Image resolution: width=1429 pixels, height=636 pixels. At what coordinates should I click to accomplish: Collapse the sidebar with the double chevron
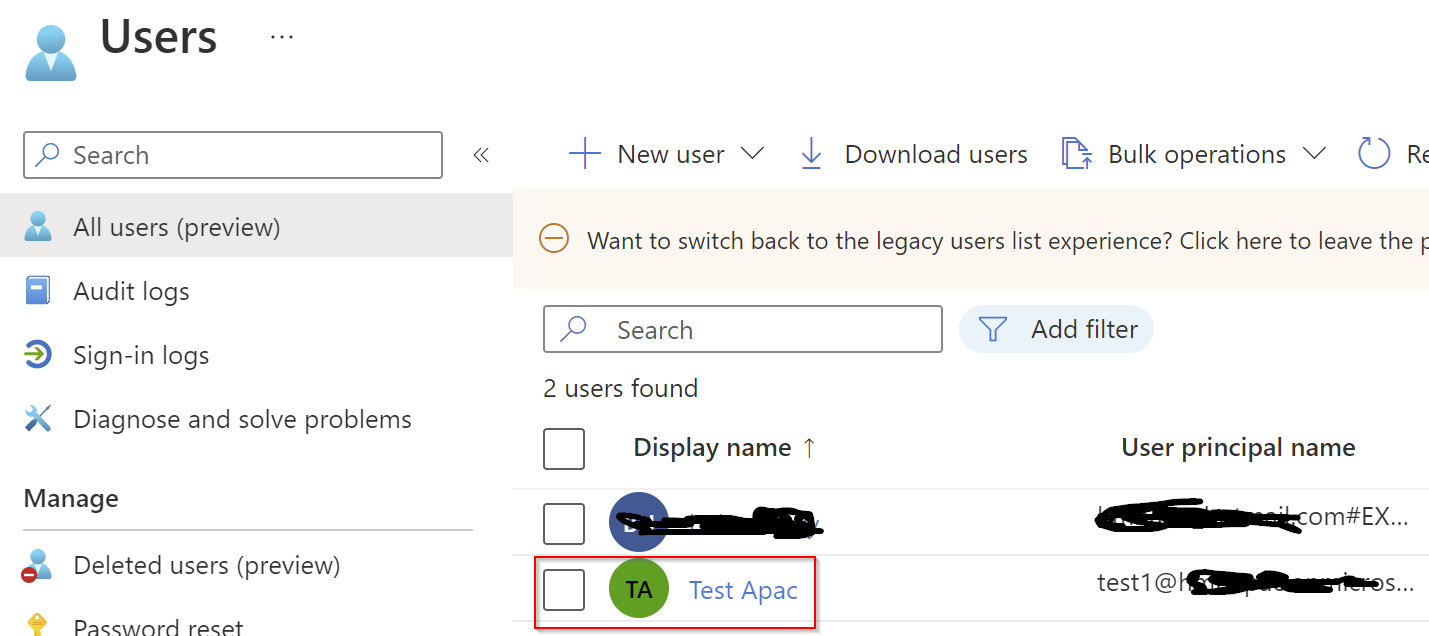(x=481, y=154)
